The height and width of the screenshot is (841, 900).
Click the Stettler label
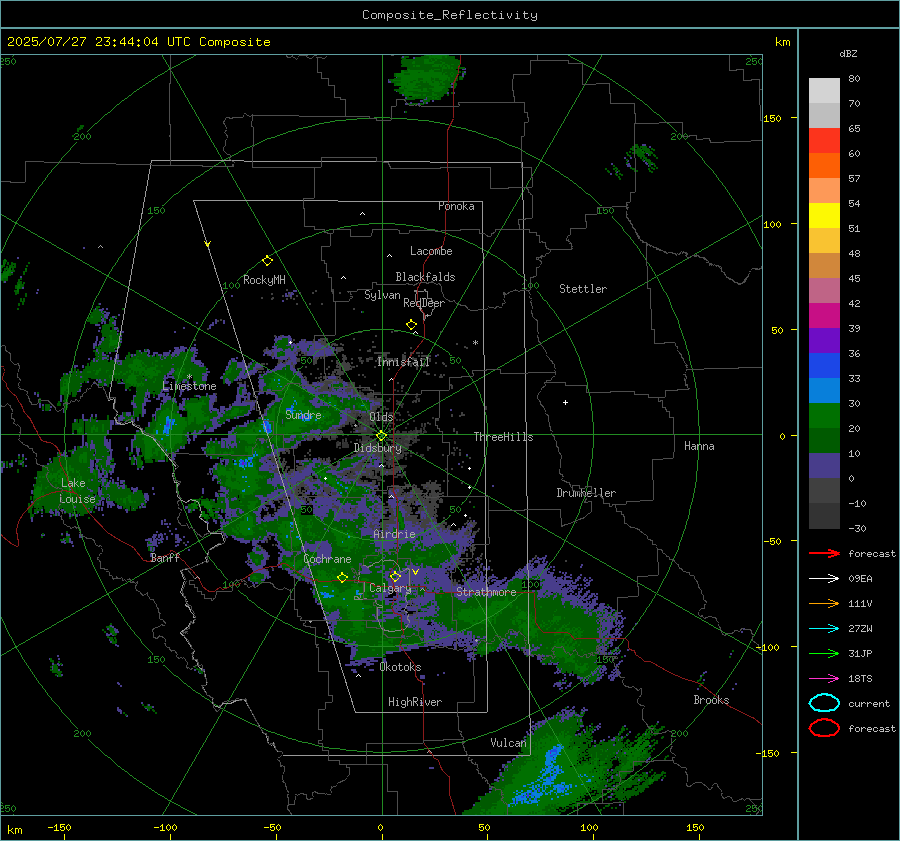coord(583,289)
